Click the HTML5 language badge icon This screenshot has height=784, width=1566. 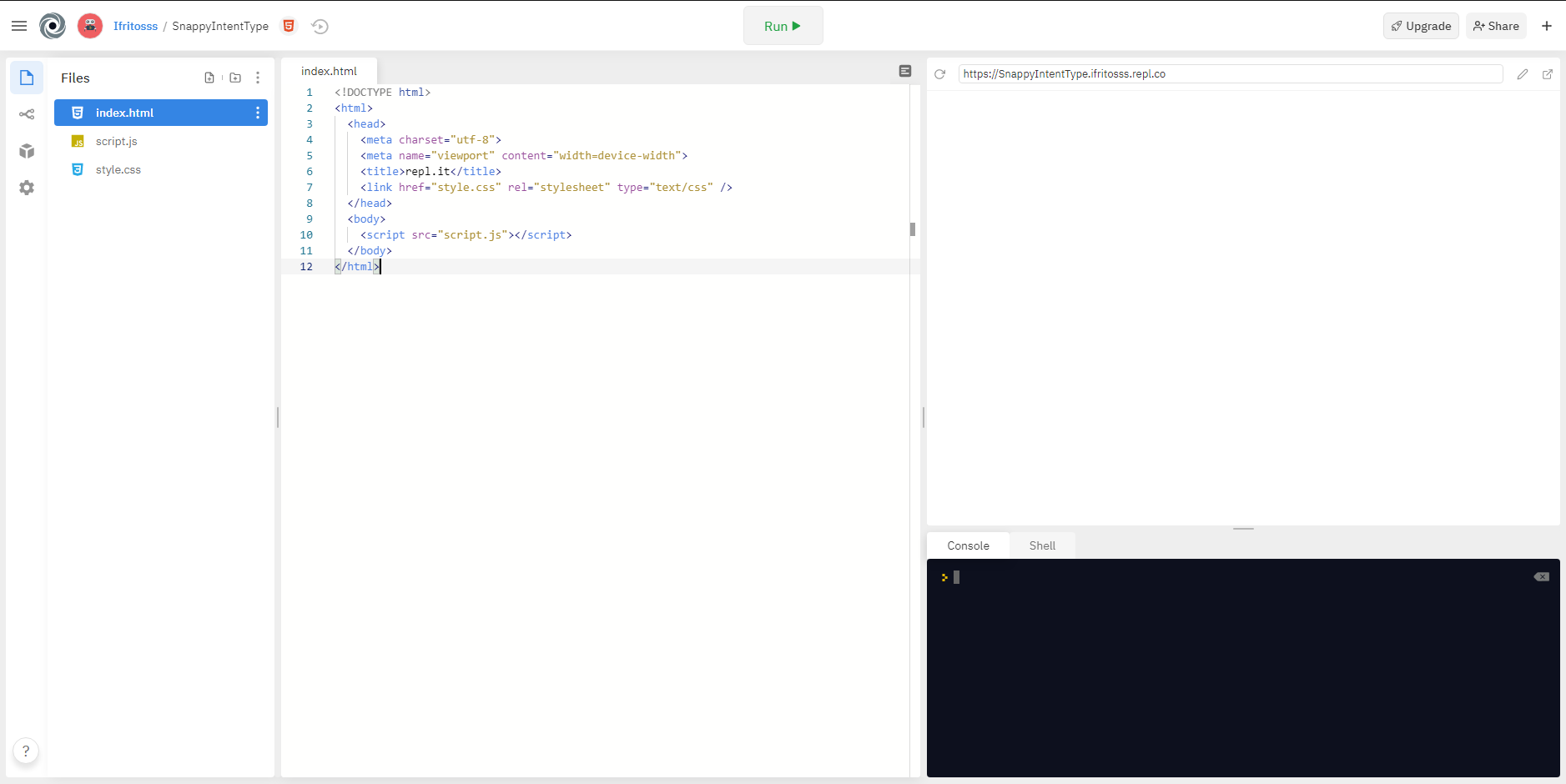[289, 26]
